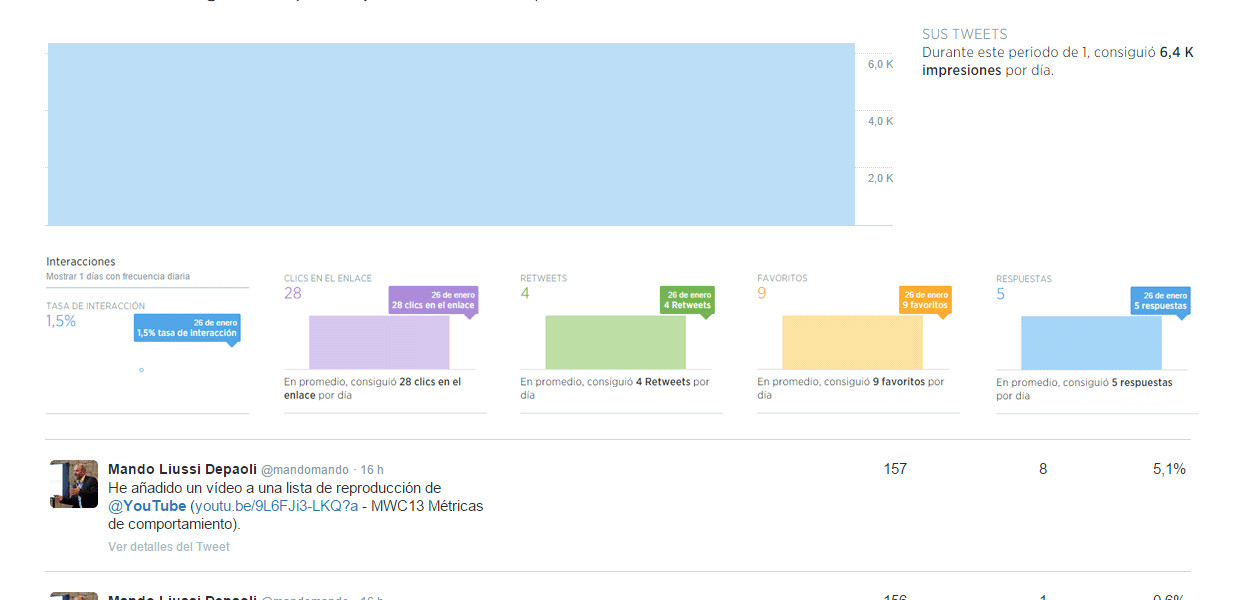The image size is (1235, 600).
Task: Click the purple link clicks bar
Action: [379, 343]
